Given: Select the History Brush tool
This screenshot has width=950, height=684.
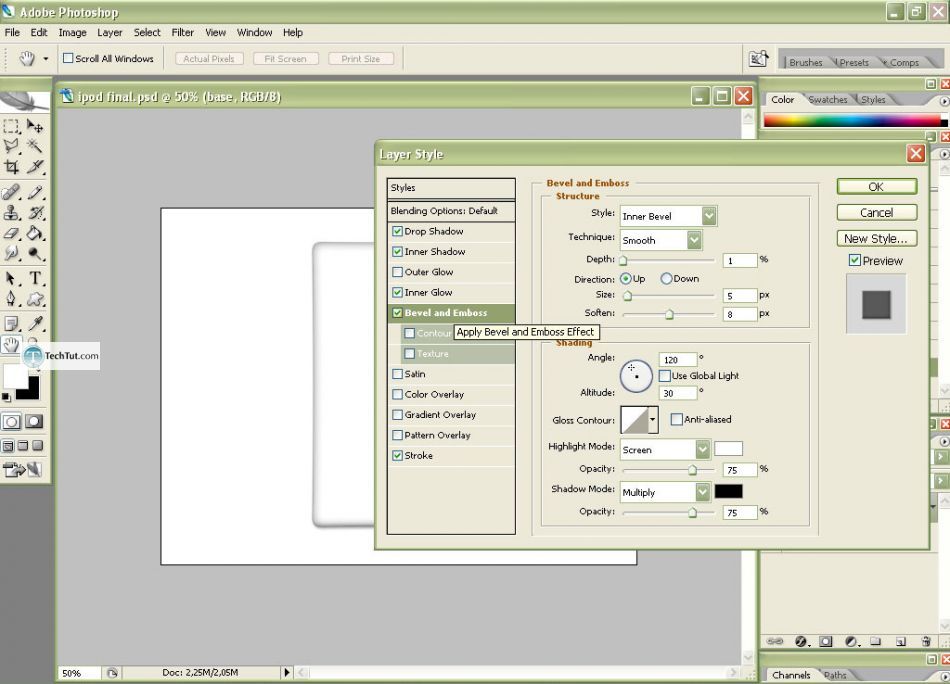Looking at the screenshot, I should point(35,213).
